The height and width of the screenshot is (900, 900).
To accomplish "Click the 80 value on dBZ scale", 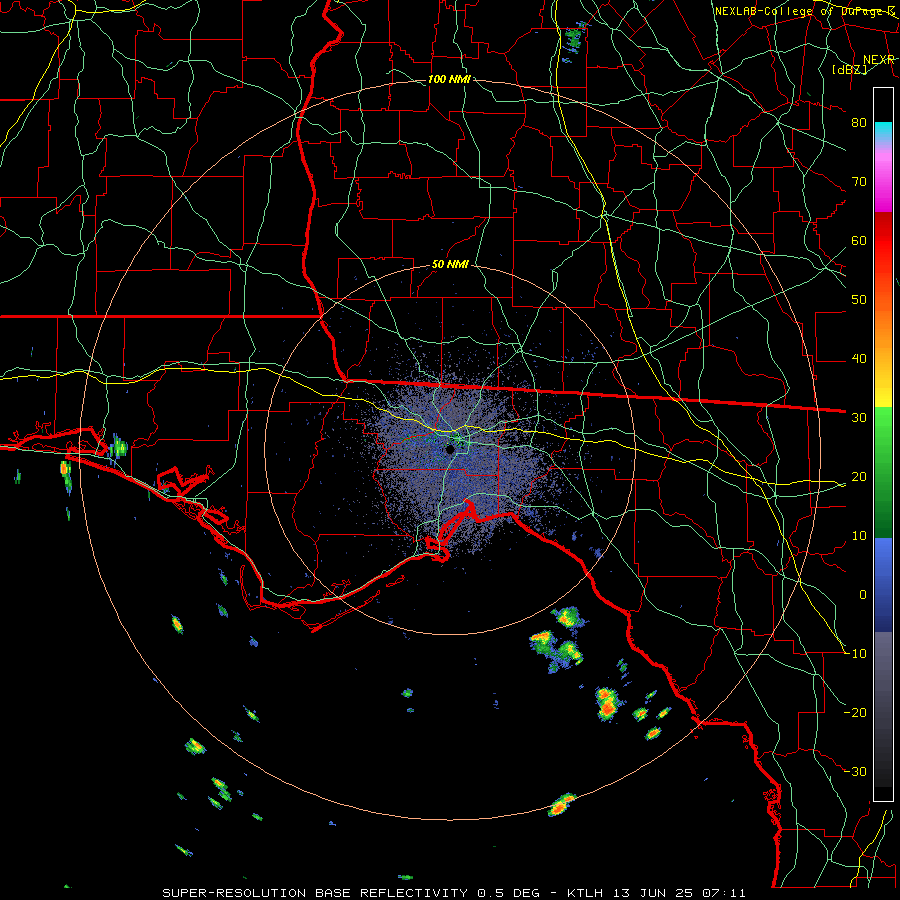I will click(x=859, y=123).
